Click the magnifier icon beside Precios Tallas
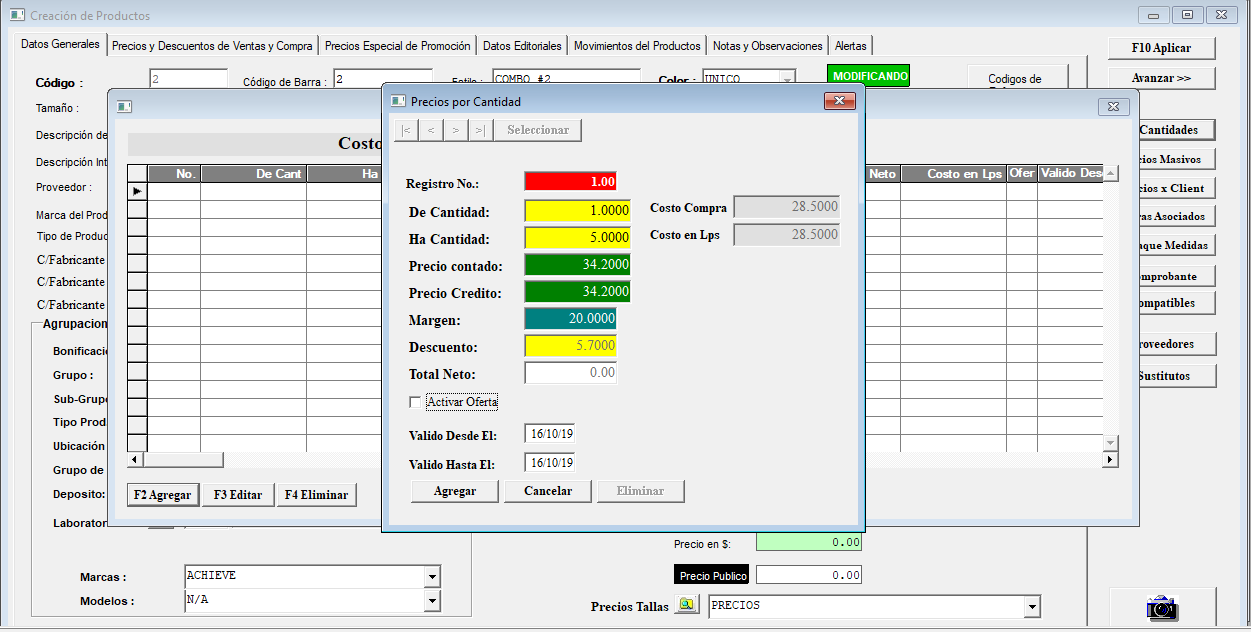 (x=687, y=606)
